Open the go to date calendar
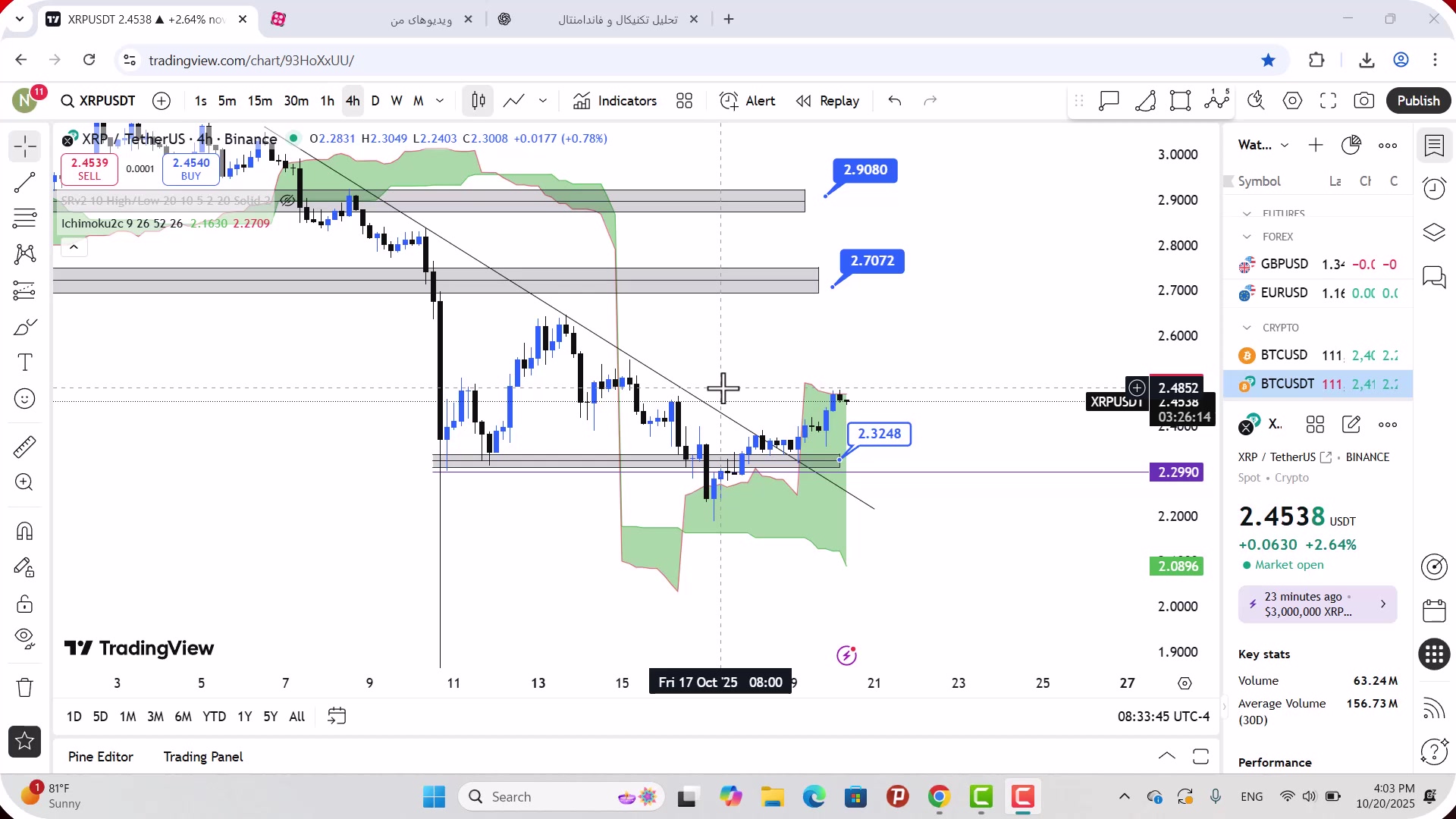Viewport: 1456px width, 819px height. [337, 716]
